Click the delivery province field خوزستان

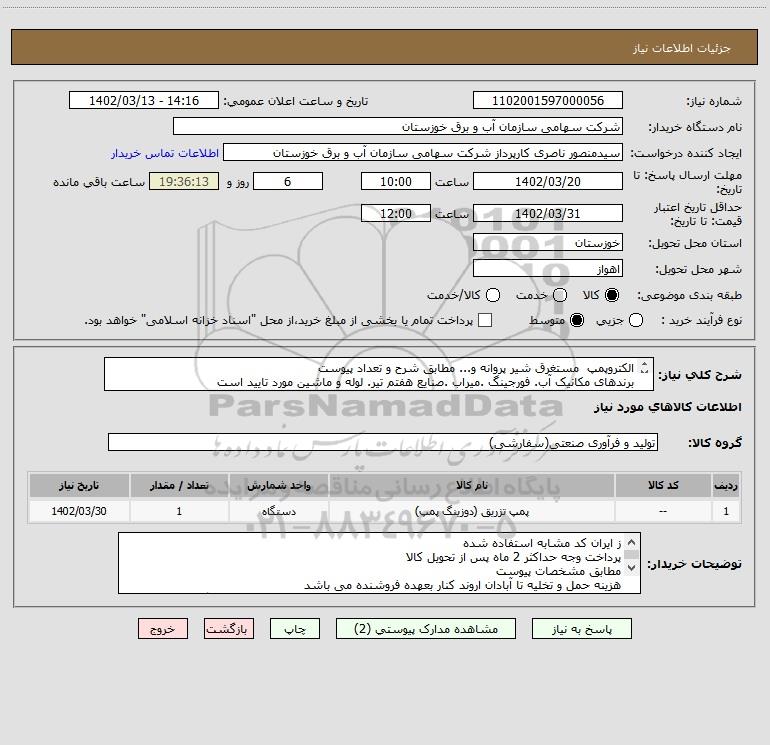(x=548, y=242)
